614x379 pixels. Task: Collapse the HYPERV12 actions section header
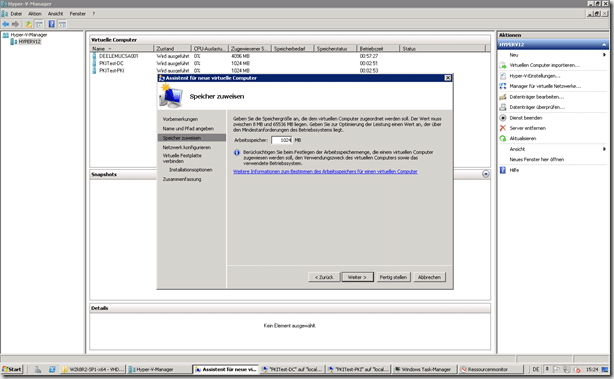coord(604,45)
